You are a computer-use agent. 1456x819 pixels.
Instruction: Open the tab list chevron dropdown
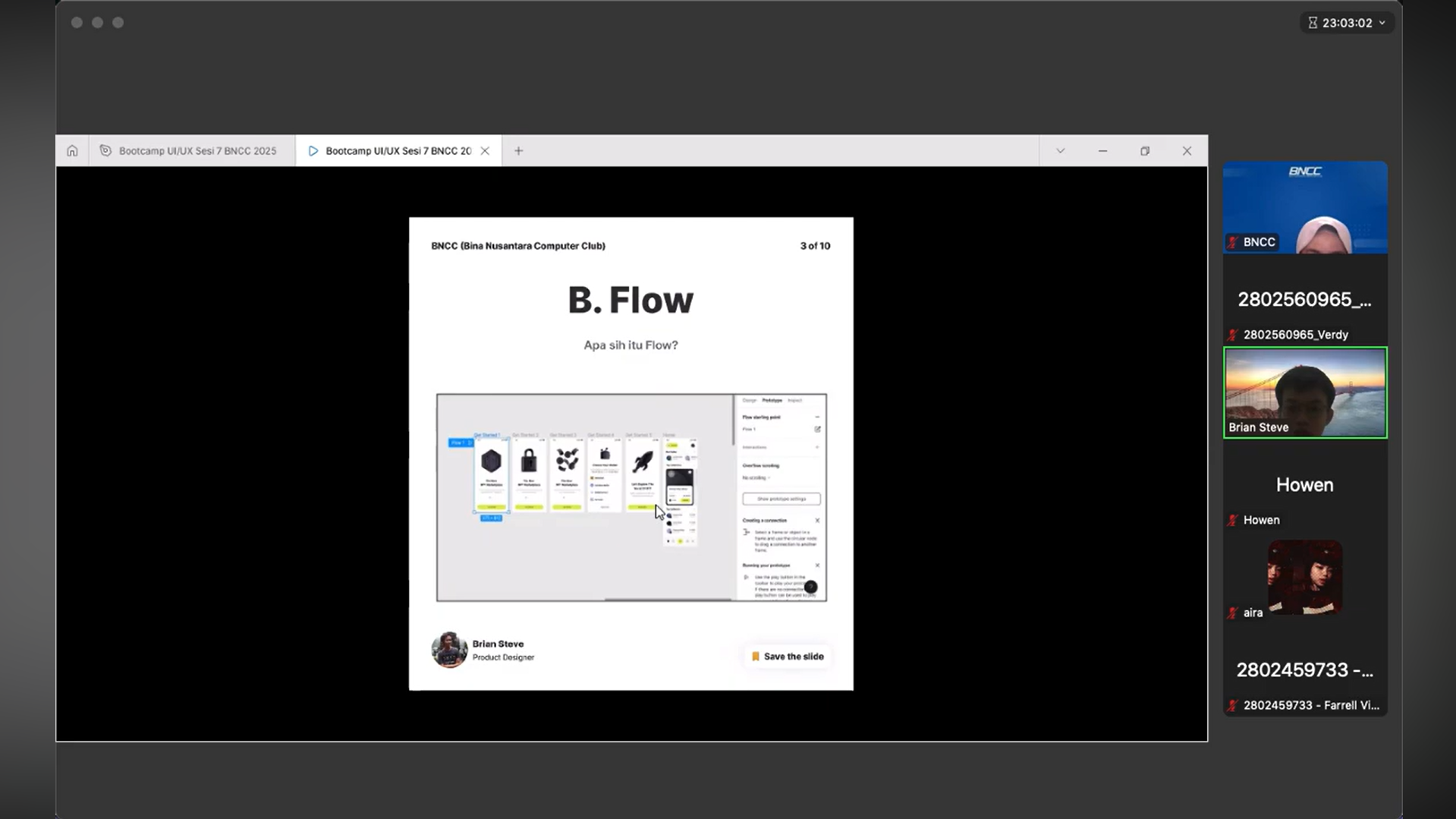(x=1060, y=151)
